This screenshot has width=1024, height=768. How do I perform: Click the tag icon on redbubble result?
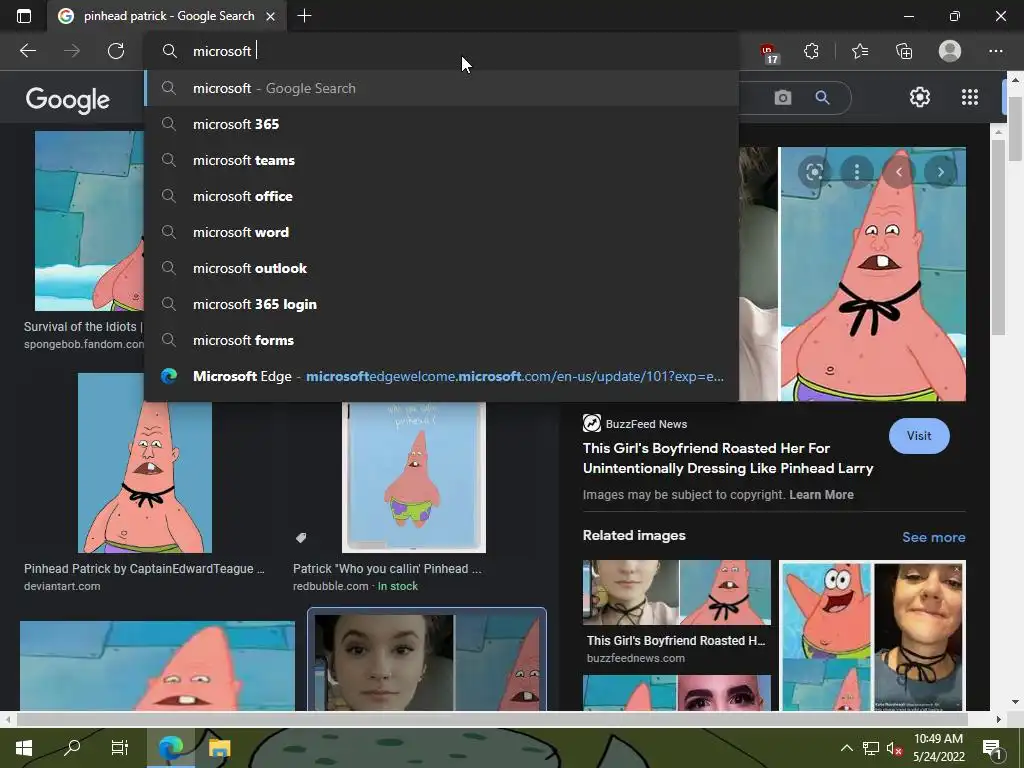tap(301, 537)
